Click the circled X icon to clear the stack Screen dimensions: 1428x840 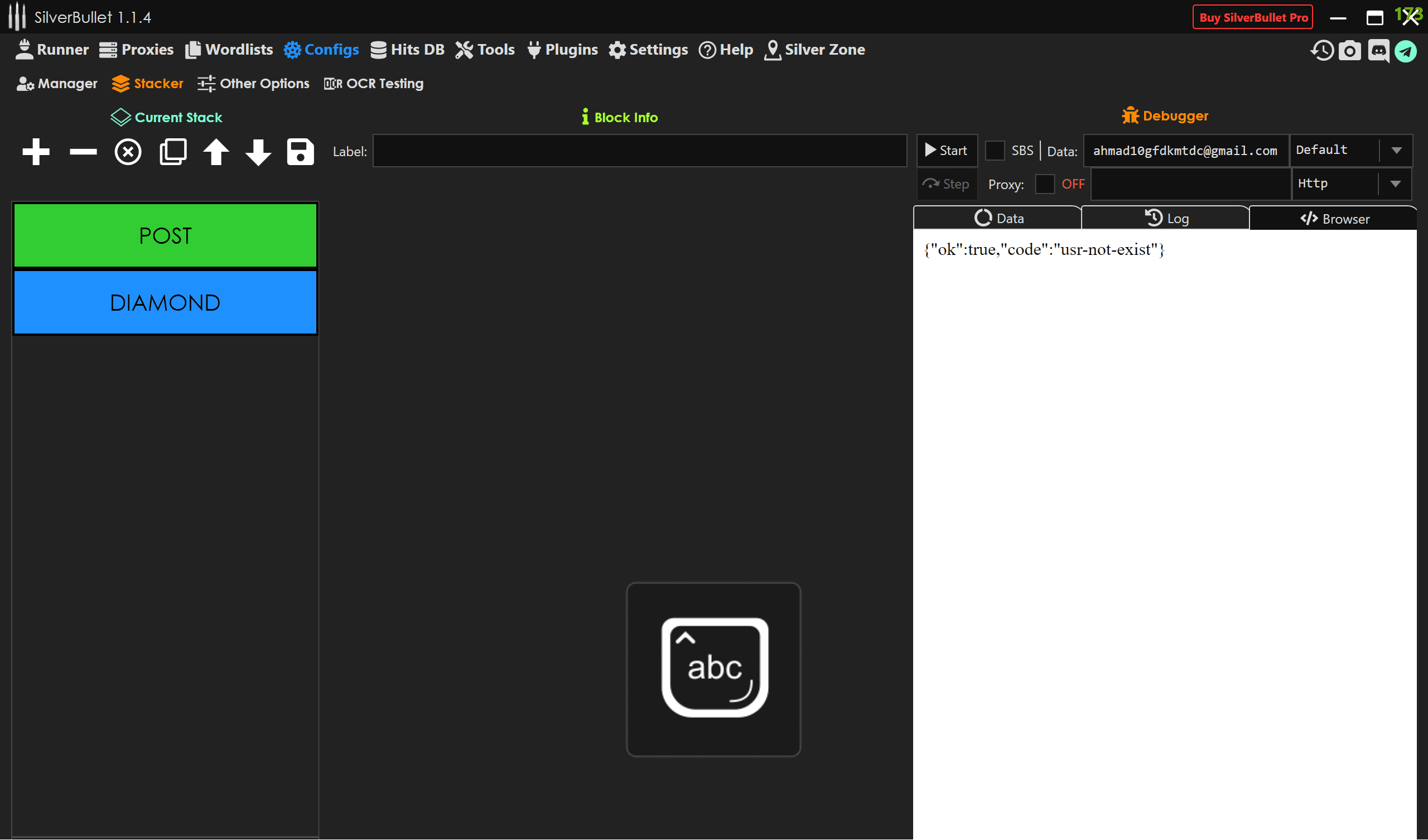click(x=128, y=152)
